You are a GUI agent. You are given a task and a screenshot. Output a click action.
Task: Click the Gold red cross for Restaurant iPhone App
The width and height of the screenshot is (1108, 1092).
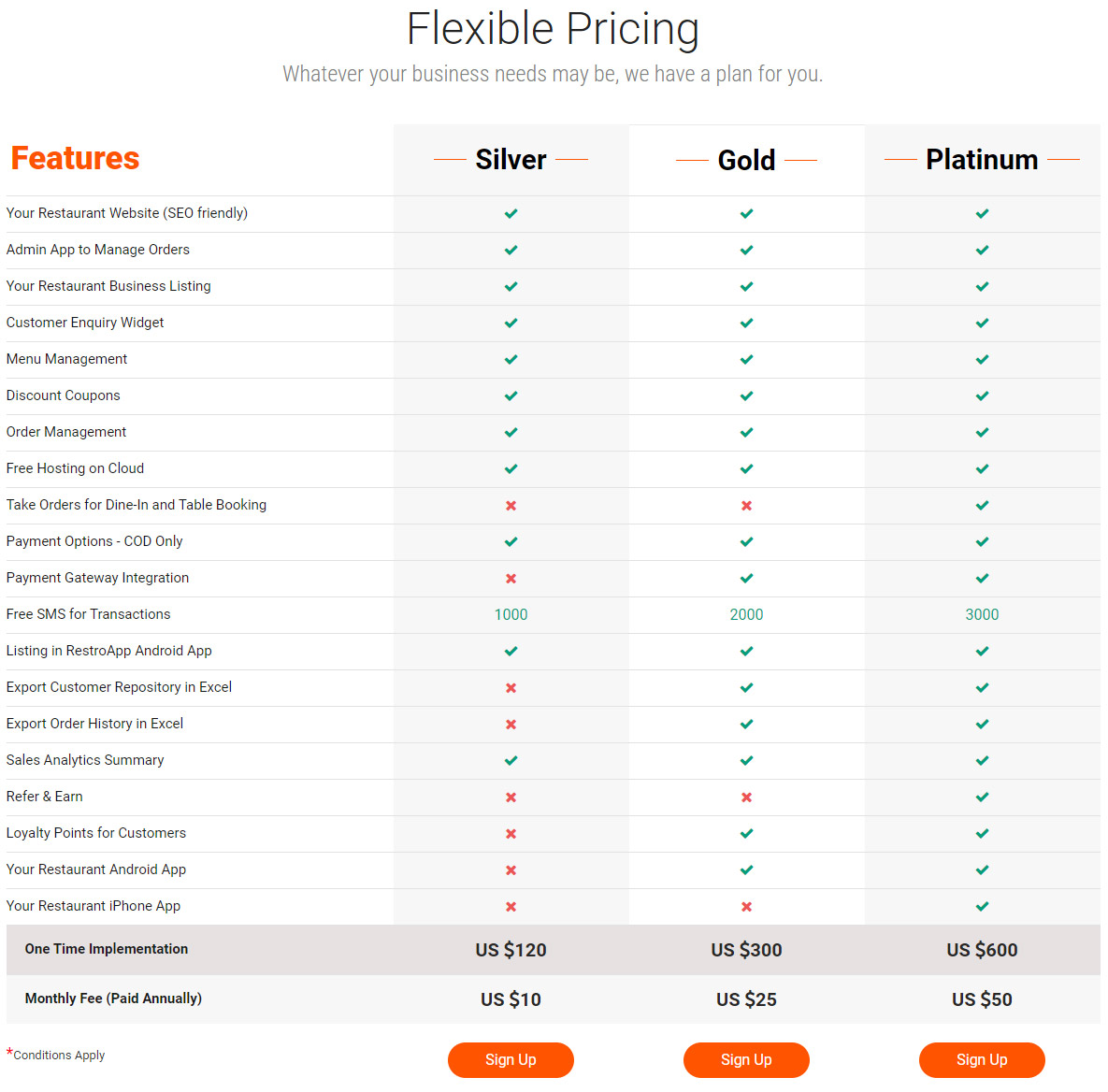(746, 907)
